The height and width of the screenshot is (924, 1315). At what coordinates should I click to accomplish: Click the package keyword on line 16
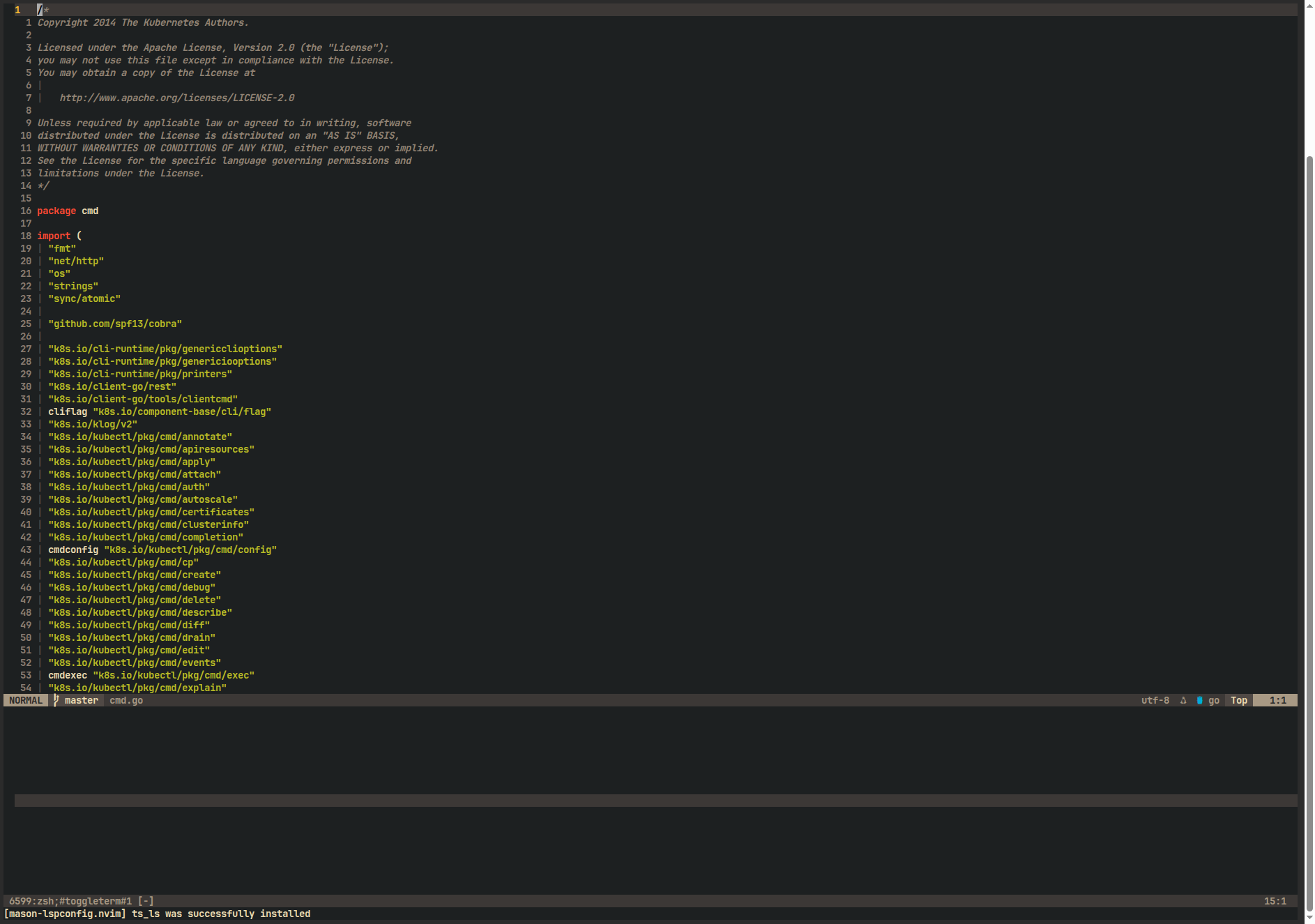pos(56,211)
